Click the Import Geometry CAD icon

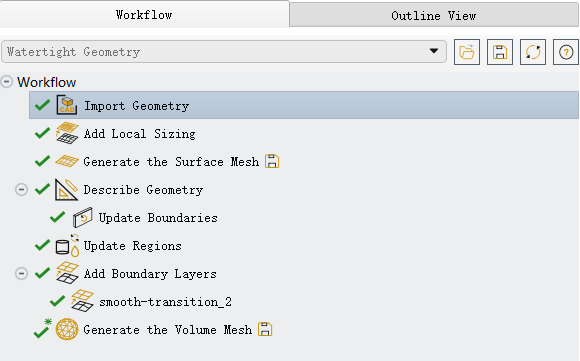click(x=67, y=105)
